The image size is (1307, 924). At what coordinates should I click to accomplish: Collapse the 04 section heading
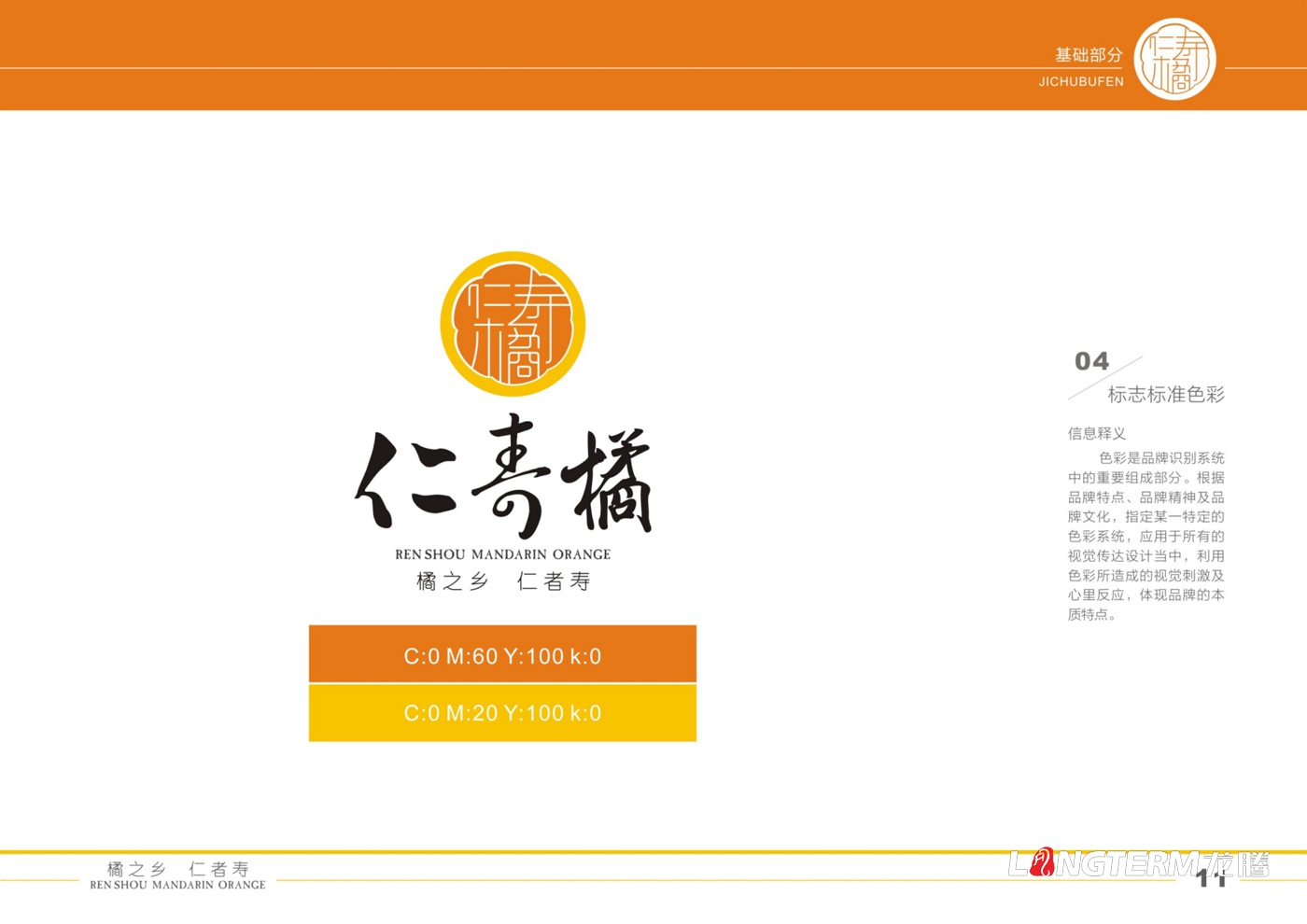coord(1090,362)
